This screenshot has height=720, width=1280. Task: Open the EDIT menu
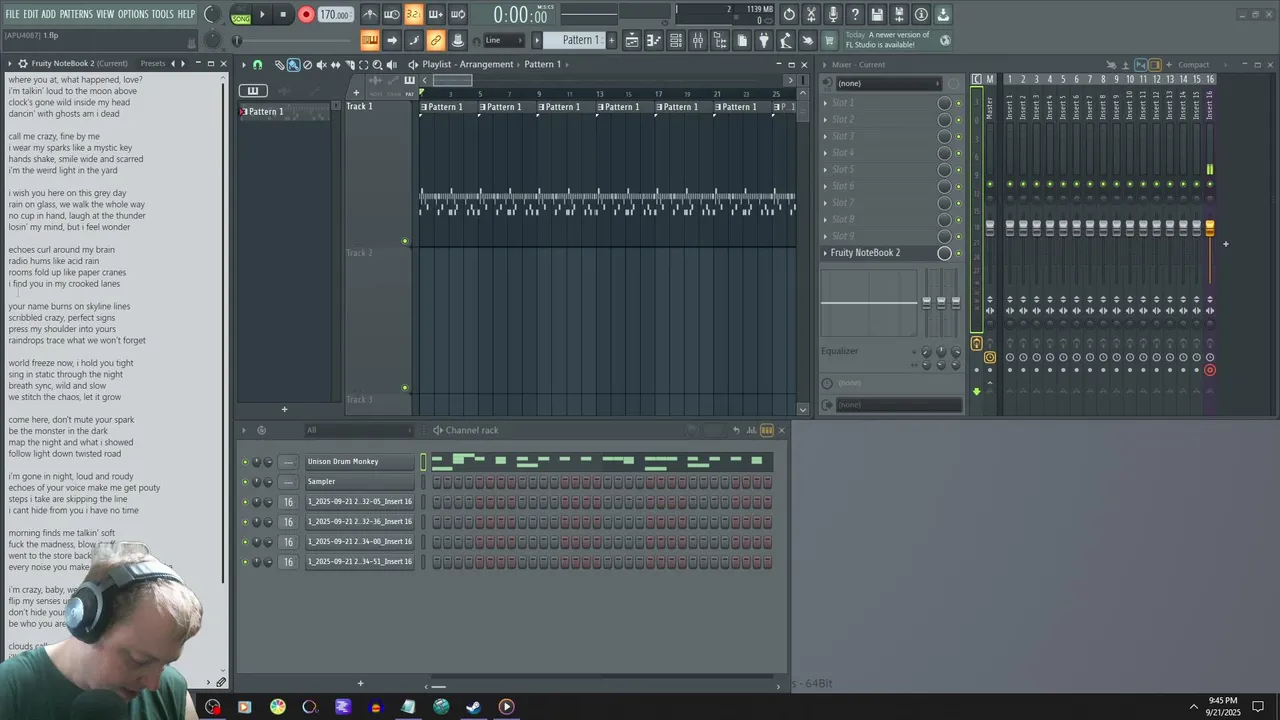coord(31,14)
